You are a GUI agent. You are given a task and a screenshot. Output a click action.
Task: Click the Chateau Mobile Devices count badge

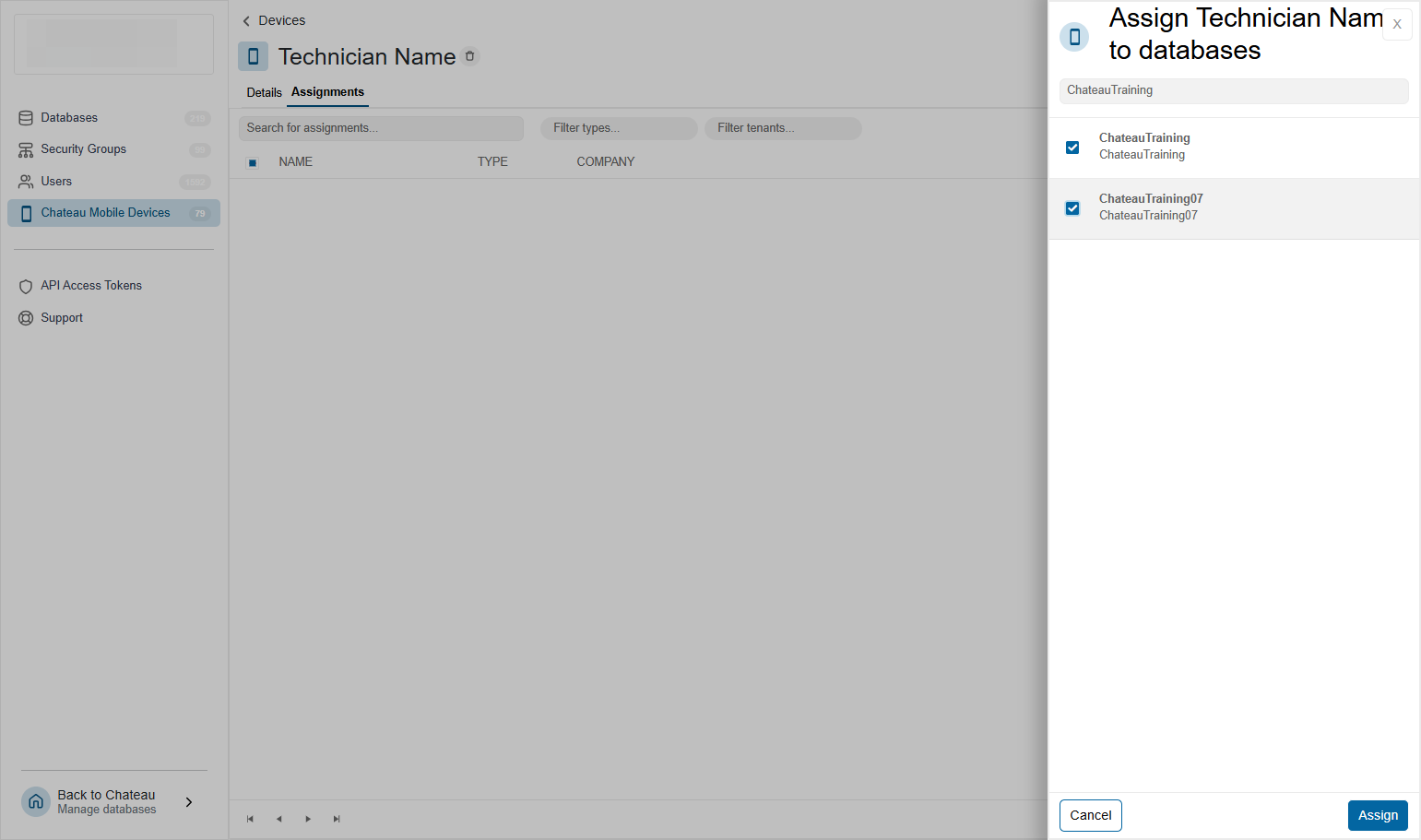(x=200, y=213)
